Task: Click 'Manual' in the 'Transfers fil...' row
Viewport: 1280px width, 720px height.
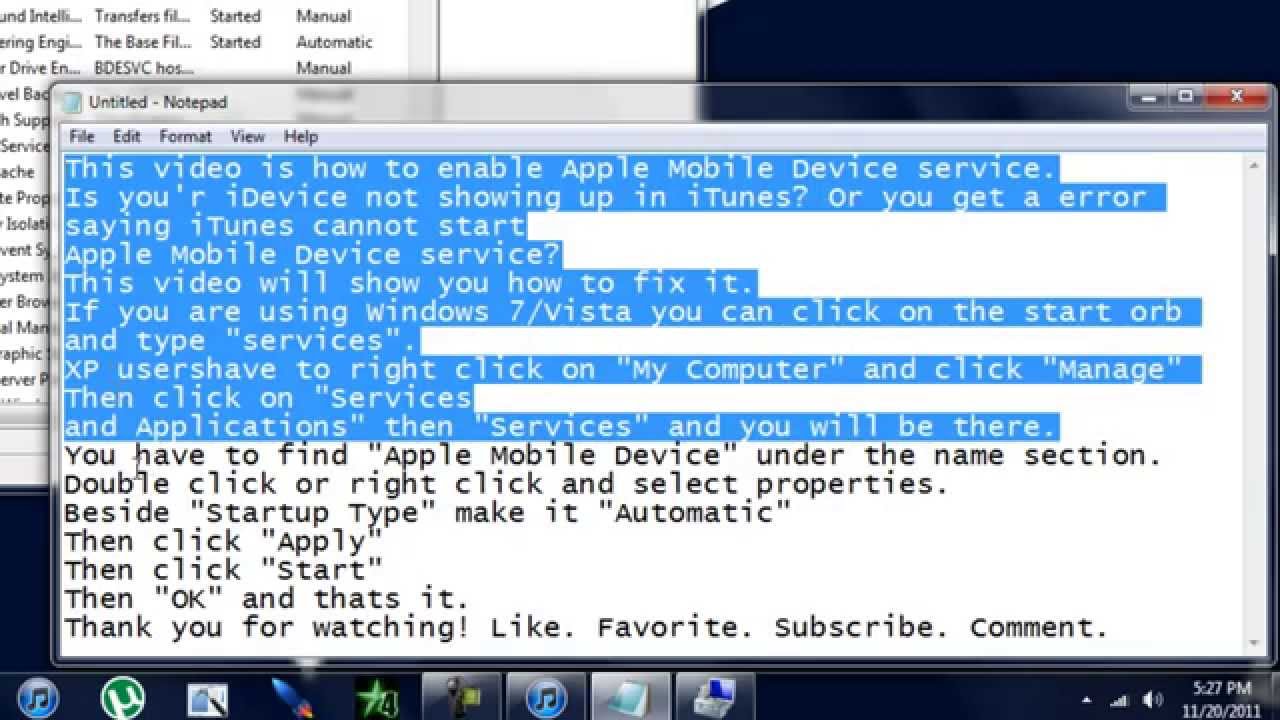Action: [x=323, y=16]
